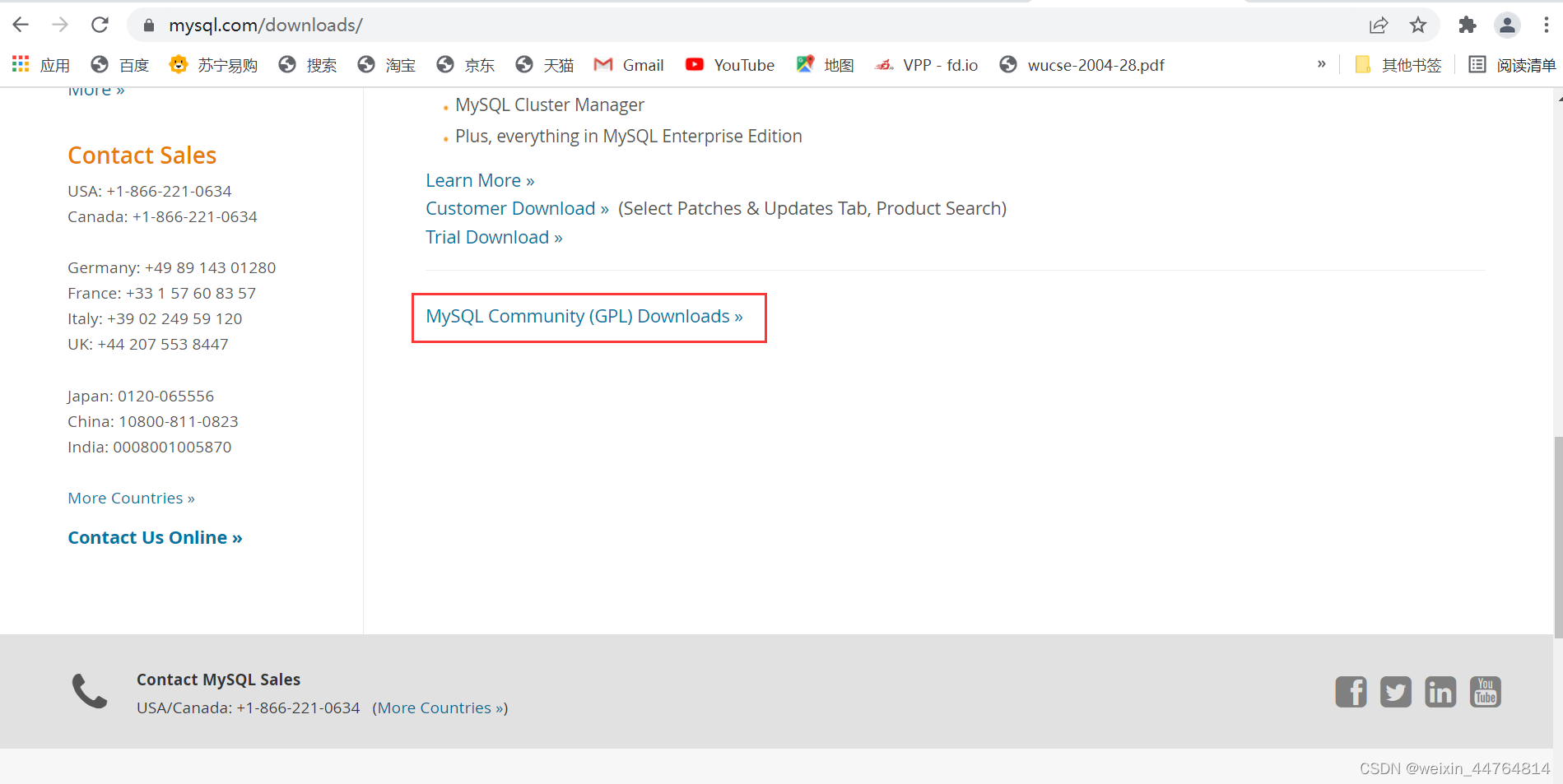Click the lock icon in the address bar

click(149, 26)
